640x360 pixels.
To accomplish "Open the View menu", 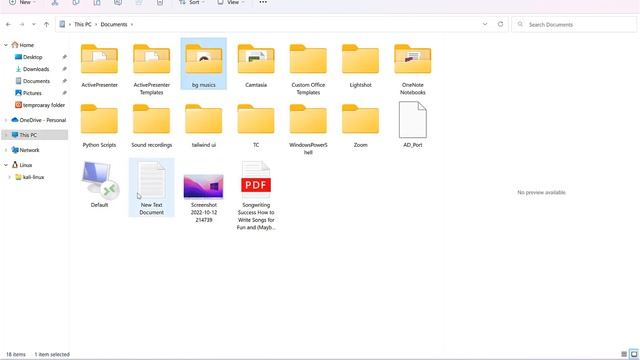I will (x=231, y=2).
